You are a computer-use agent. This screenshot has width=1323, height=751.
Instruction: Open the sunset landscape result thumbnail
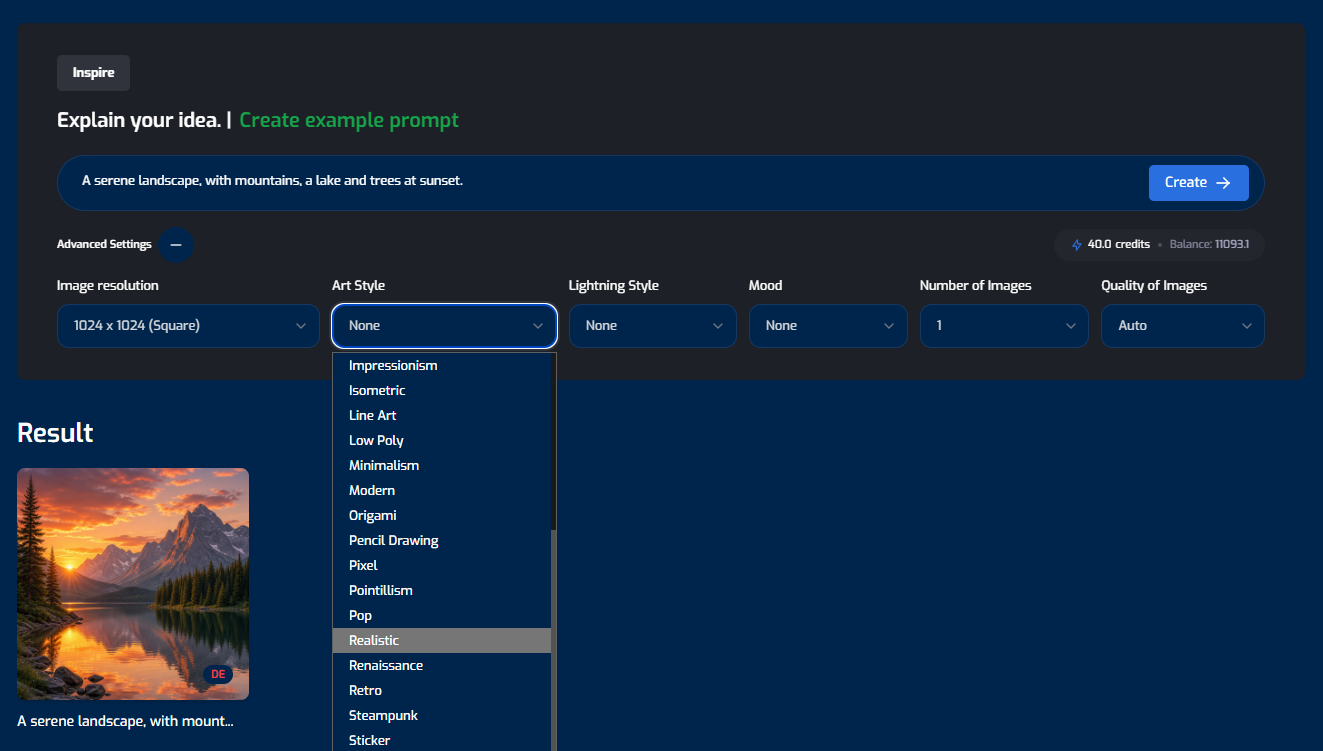point(133,584)
